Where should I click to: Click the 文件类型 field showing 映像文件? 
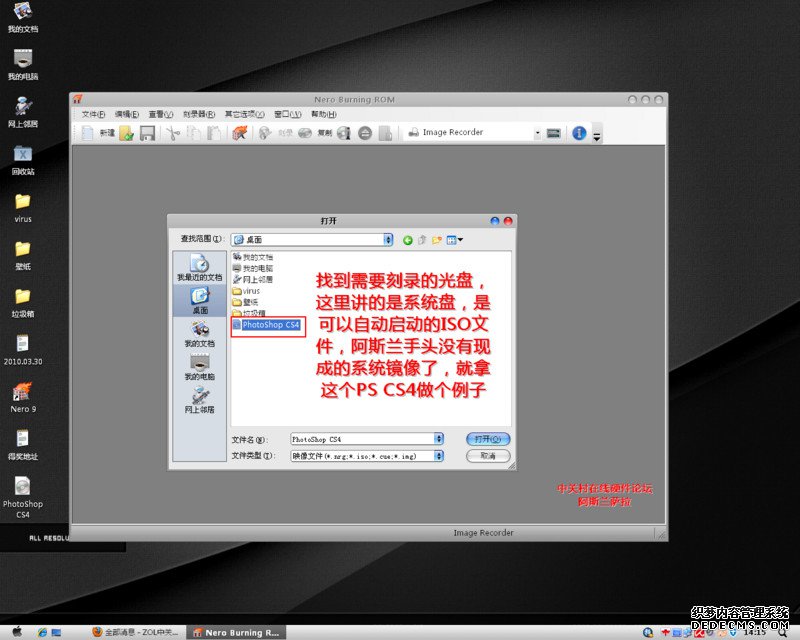[x=362, y=456]
